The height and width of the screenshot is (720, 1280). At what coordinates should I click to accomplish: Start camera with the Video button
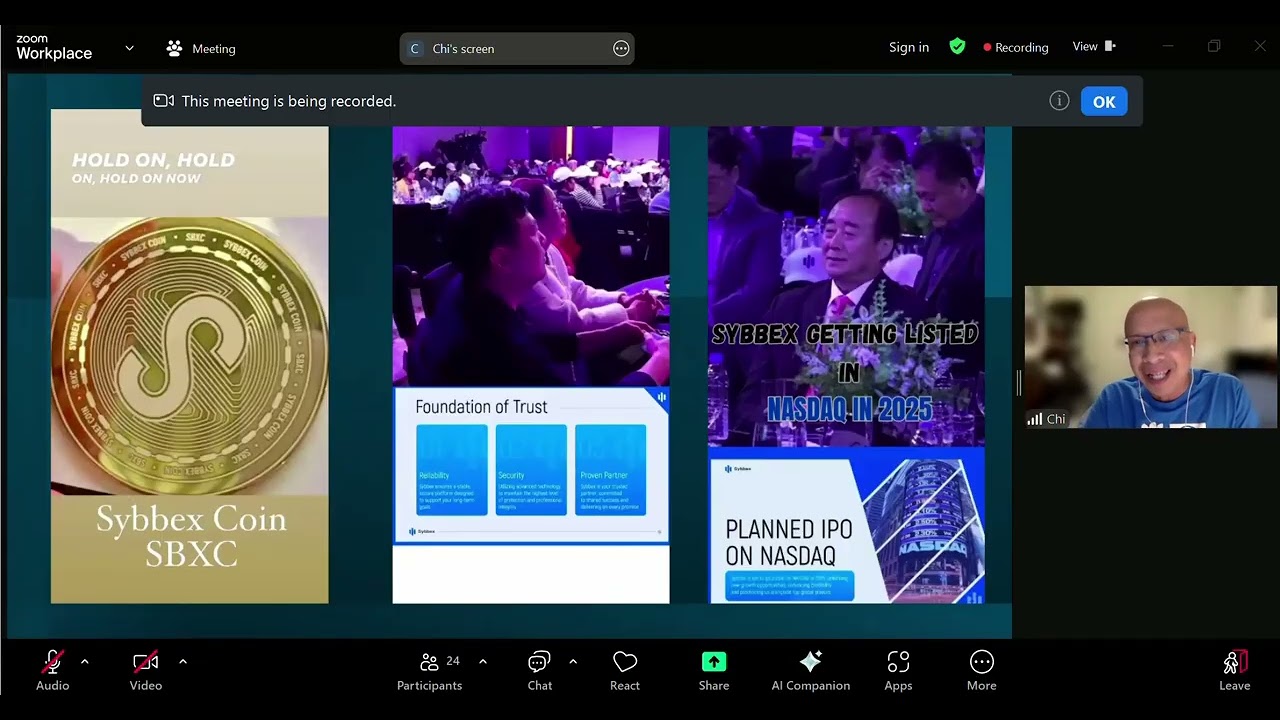tap(145, 670)
